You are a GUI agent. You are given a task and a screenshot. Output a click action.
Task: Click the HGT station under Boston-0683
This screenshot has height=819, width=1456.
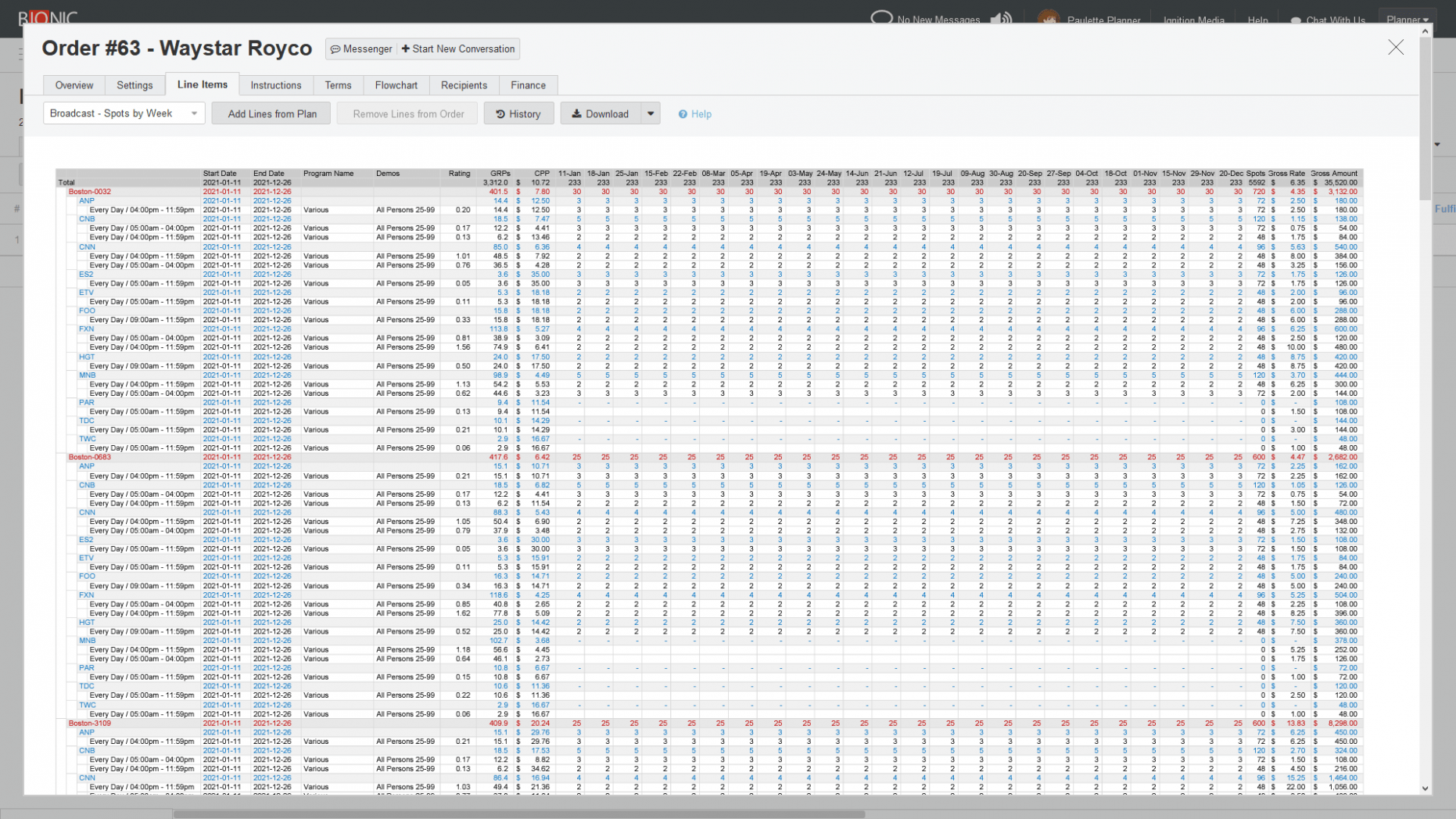87,623
